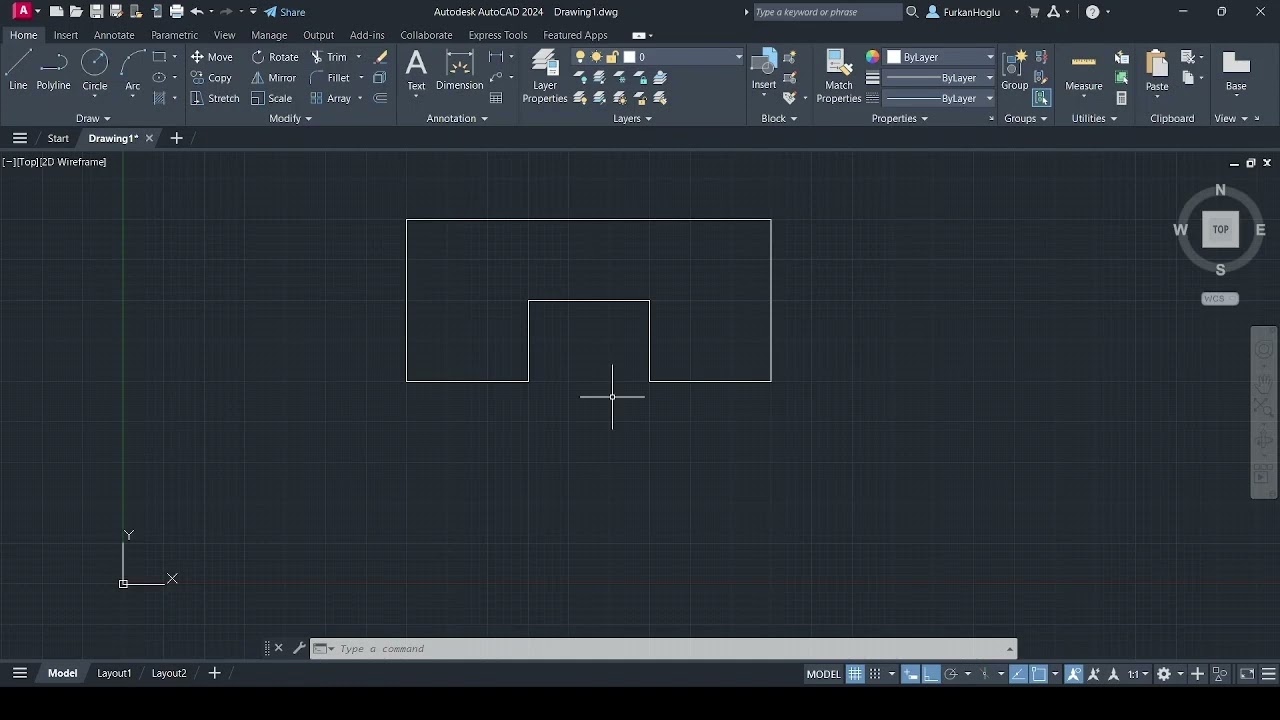Toggle drawing grid display in status bar

point(855,674)
